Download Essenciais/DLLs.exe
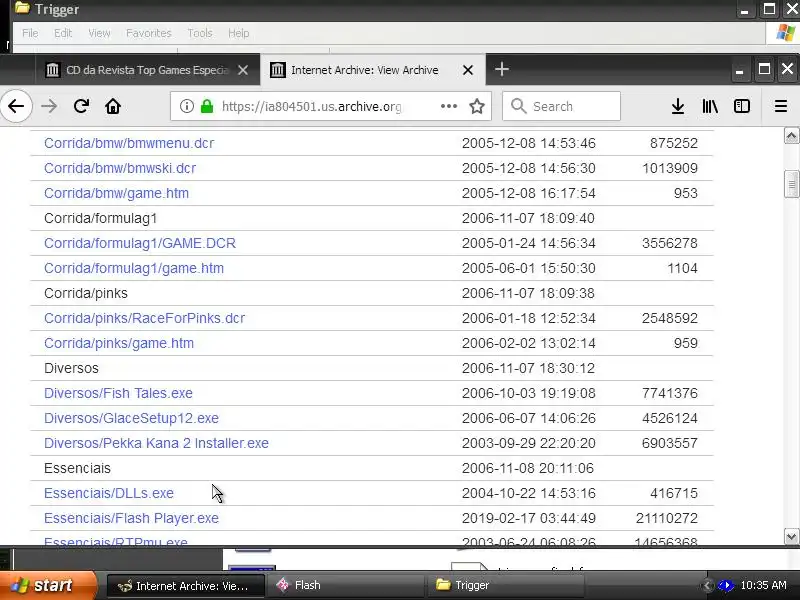 109,493
